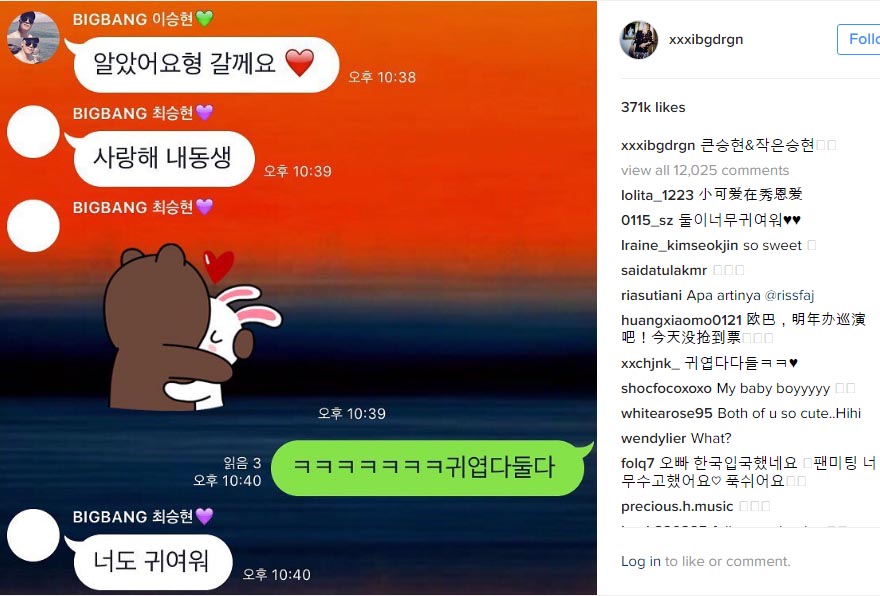Screen dimensions: 880x596
Task: Open commenter lolita_1223's profile
Action: coord(657,195)
